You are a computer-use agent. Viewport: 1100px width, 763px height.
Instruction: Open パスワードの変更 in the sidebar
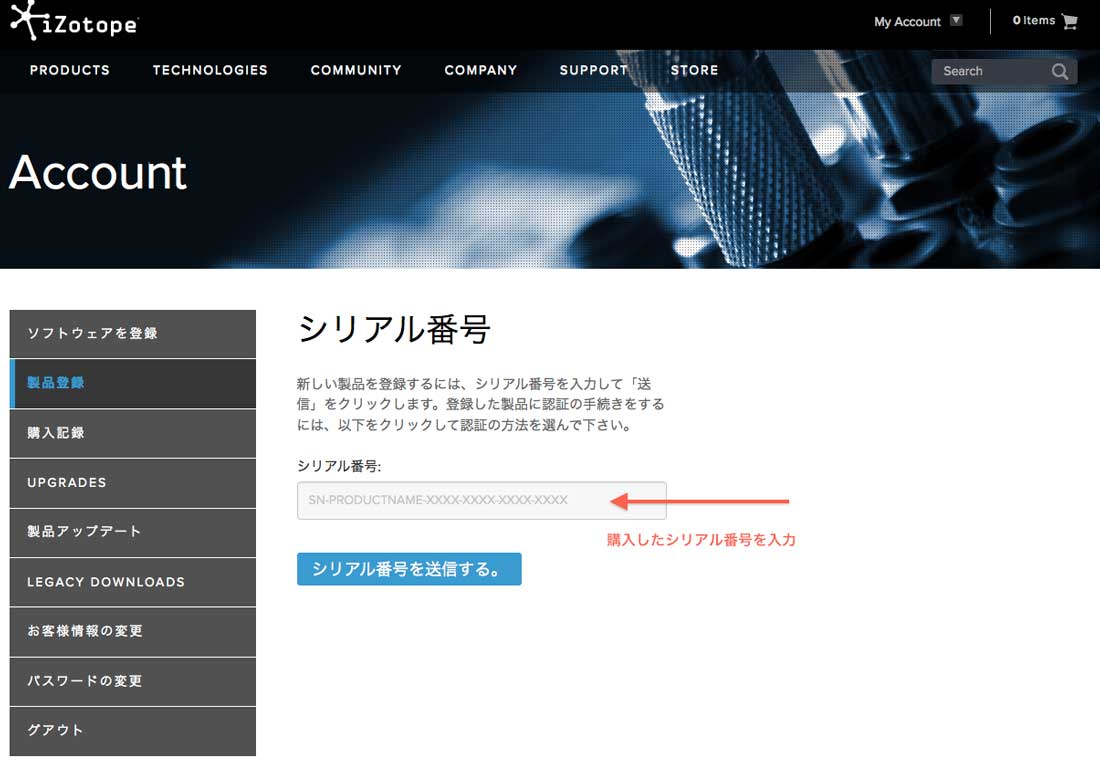coord(133,682)
